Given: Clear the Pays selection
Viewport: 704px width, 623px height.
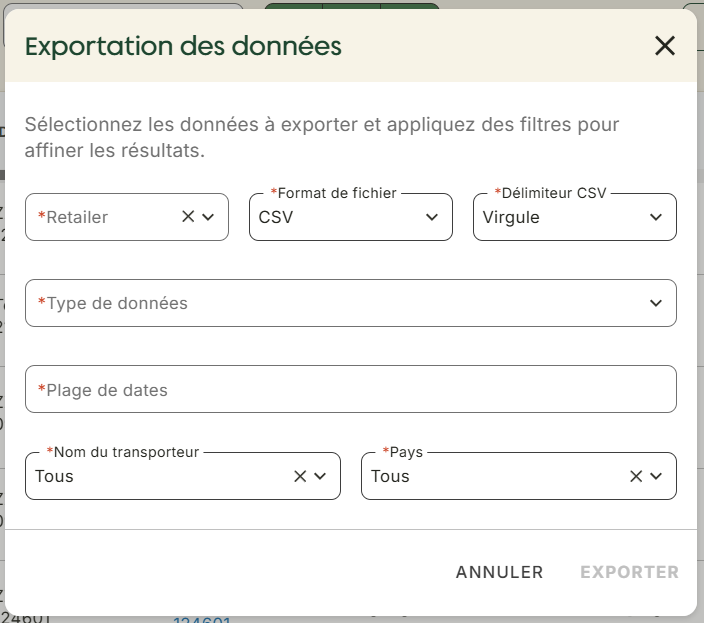Looking at the screenshot, I should tap(636, 476).
